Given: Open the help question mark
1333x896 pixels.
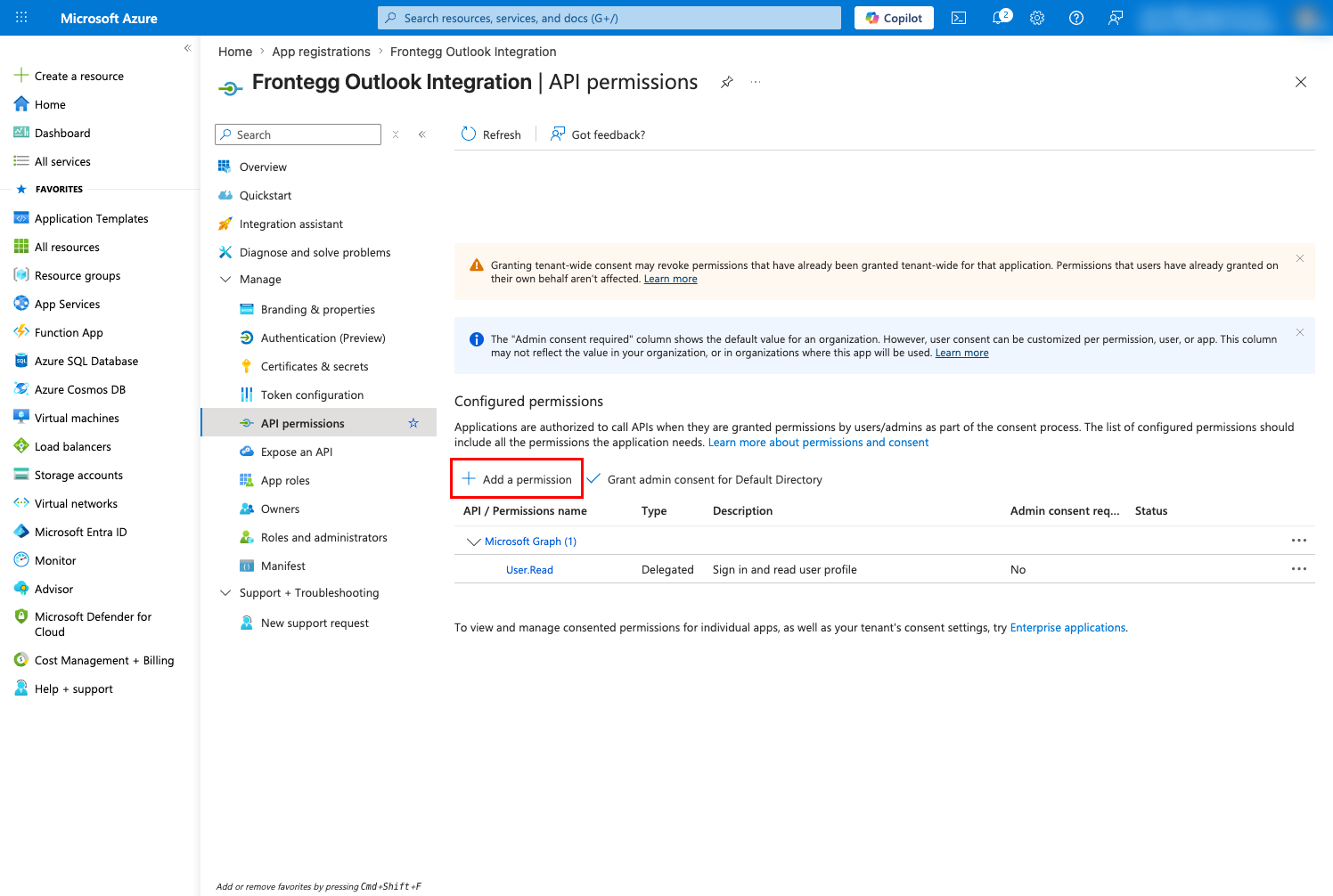Looking at the screenshot, I should 1076,18.
